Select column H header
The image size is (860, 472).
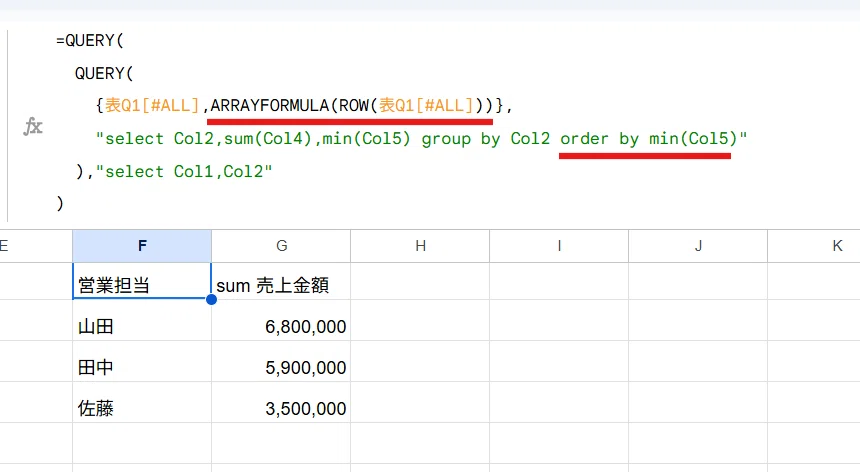pos(420,246)
